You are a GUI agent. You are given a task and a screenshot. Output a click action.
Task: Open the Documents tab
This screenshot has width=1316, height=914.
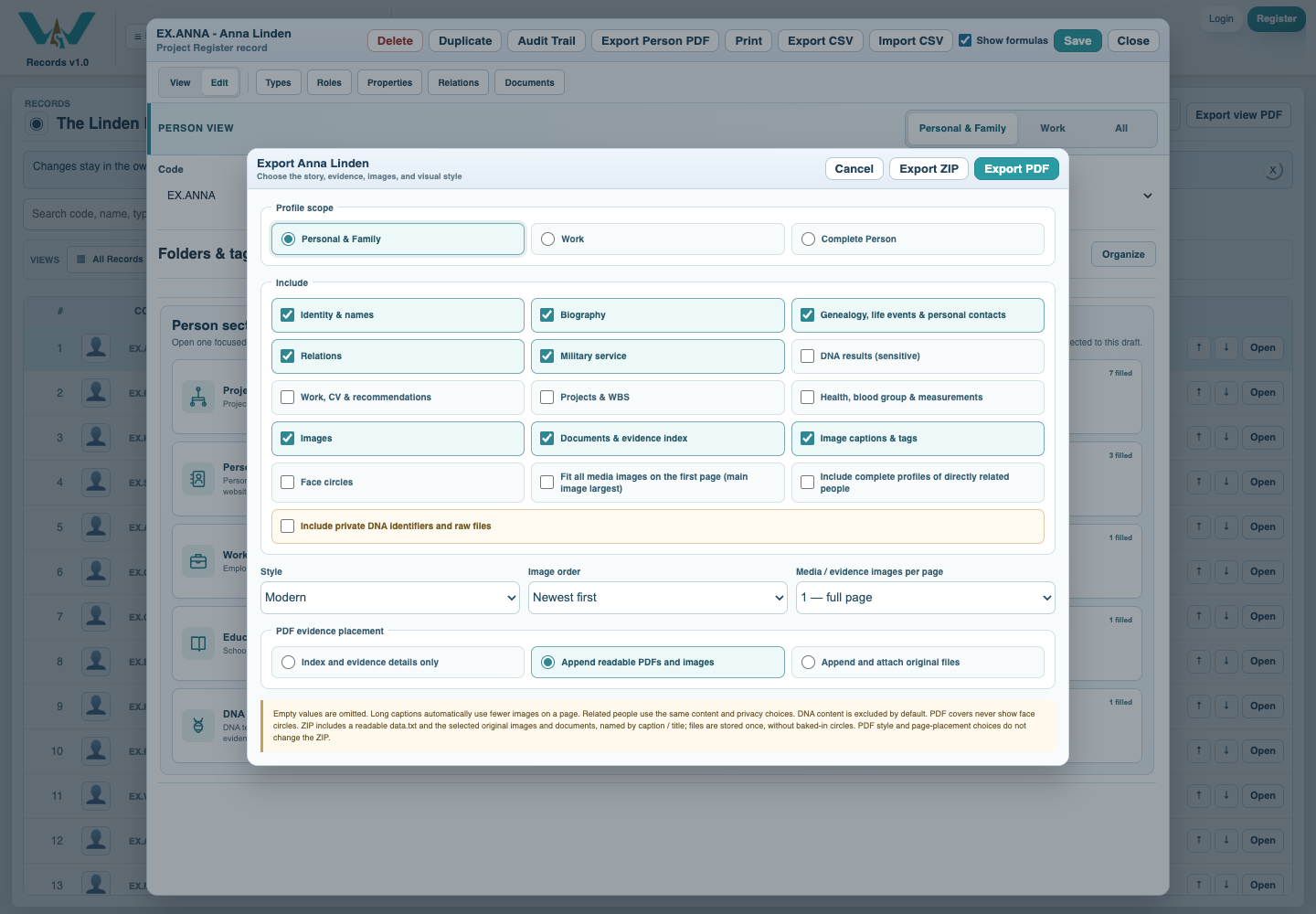coord(530,83)
